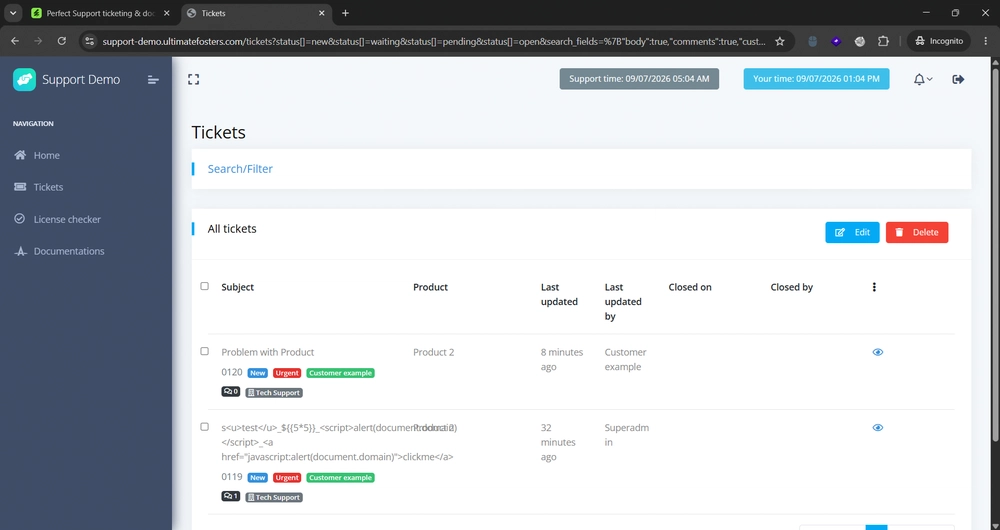Click the 8 minutes ago cell
1000x530 pixels.
[x=562, y=359]
